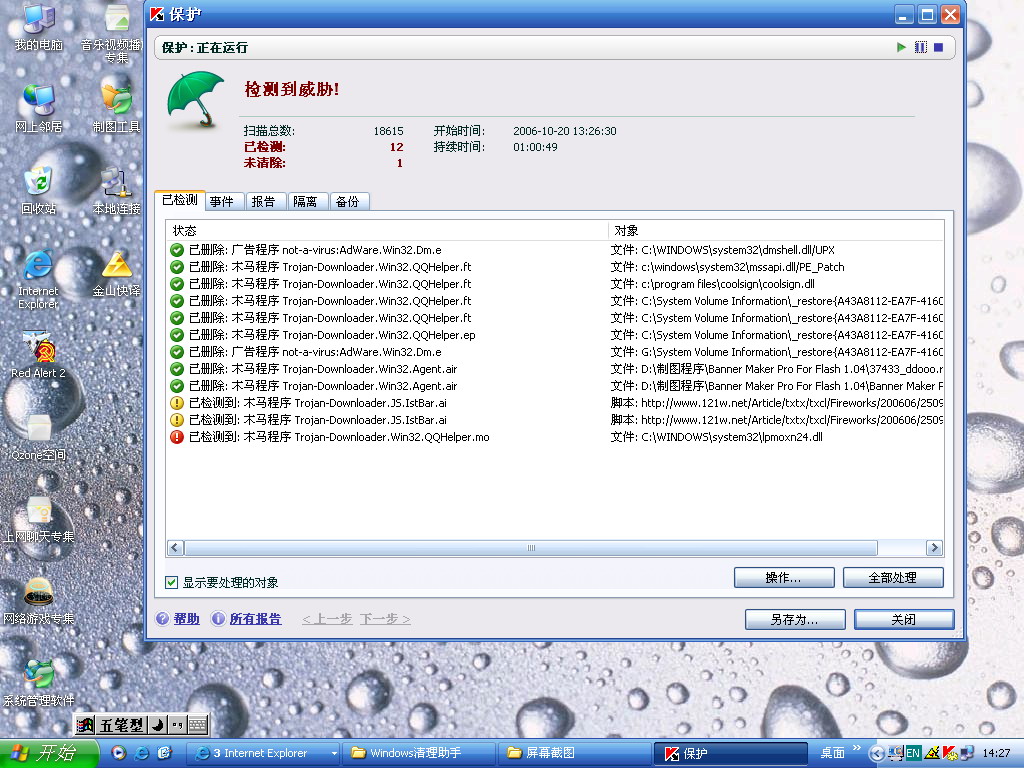1024x768 pixels.
Task: Click the Internet Explorer quick launch icon
Action: click(x=141, y=753)
